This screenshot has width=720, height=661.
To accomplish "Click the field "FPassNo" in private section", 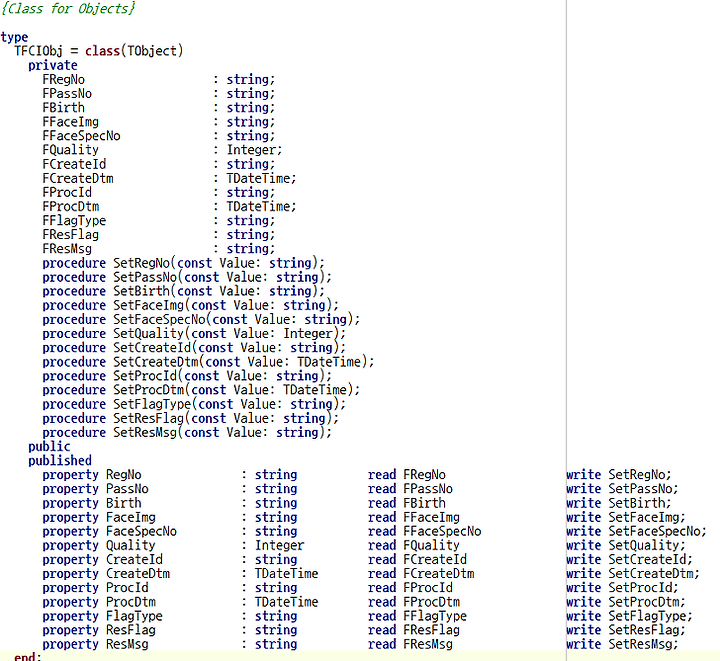I will [x=67, y=94].
